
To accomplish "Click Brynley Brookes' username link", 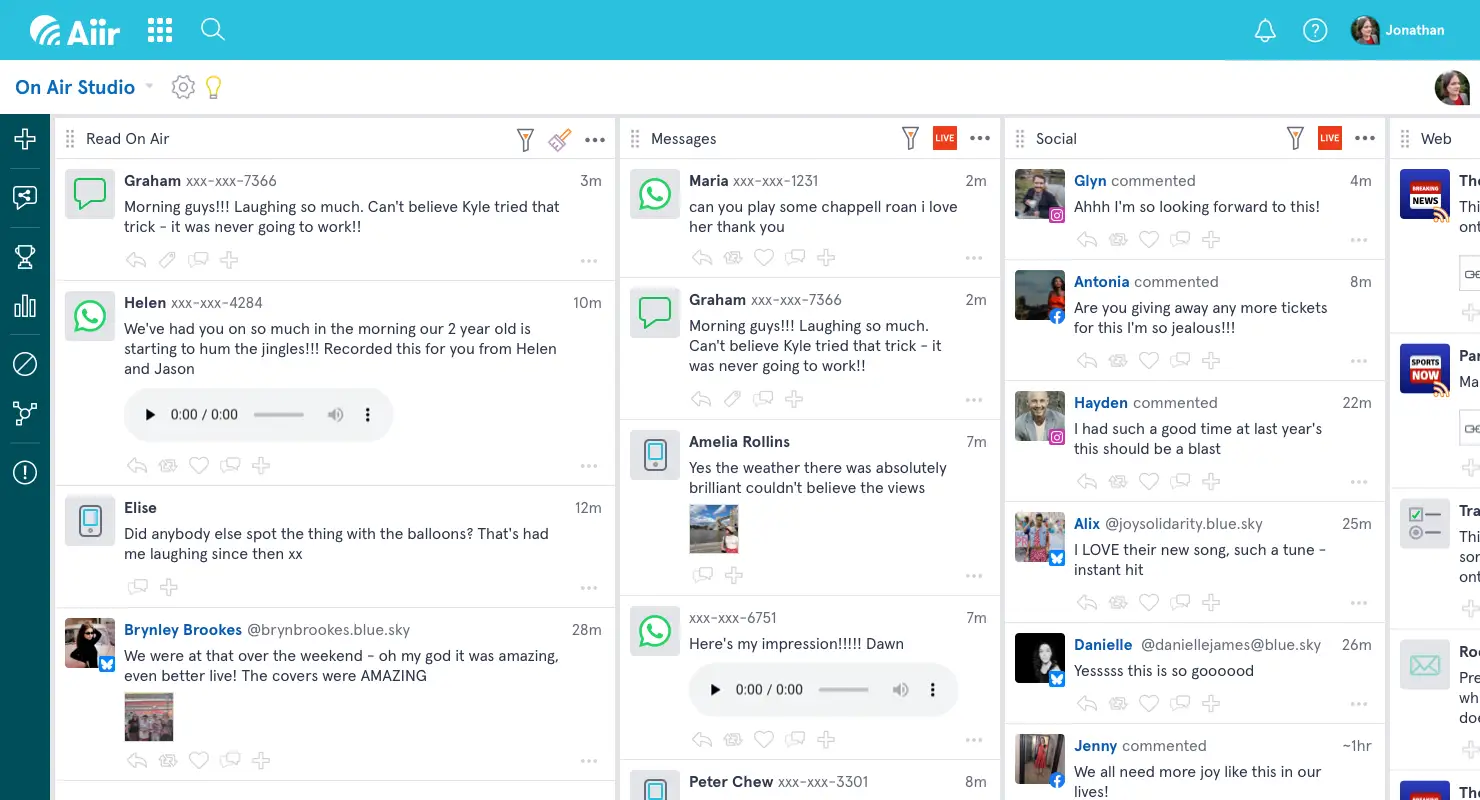I will coord(183,629).
